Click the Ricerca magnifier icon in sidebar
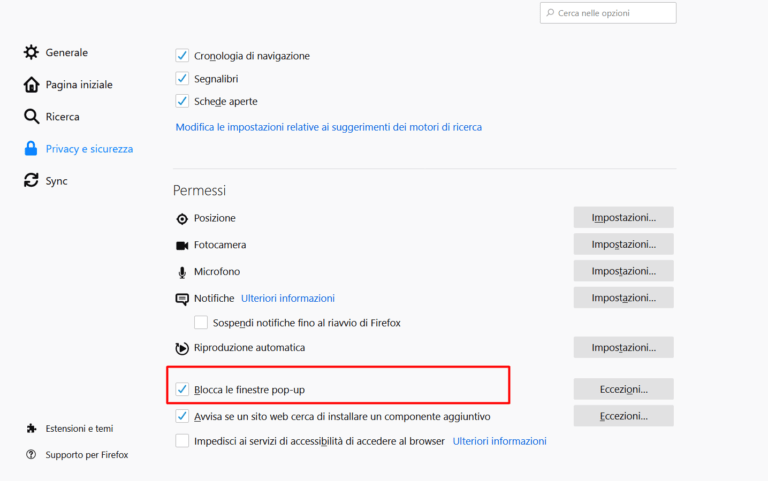The height and width of the screenshot is (481, 768). click(31, 117)
